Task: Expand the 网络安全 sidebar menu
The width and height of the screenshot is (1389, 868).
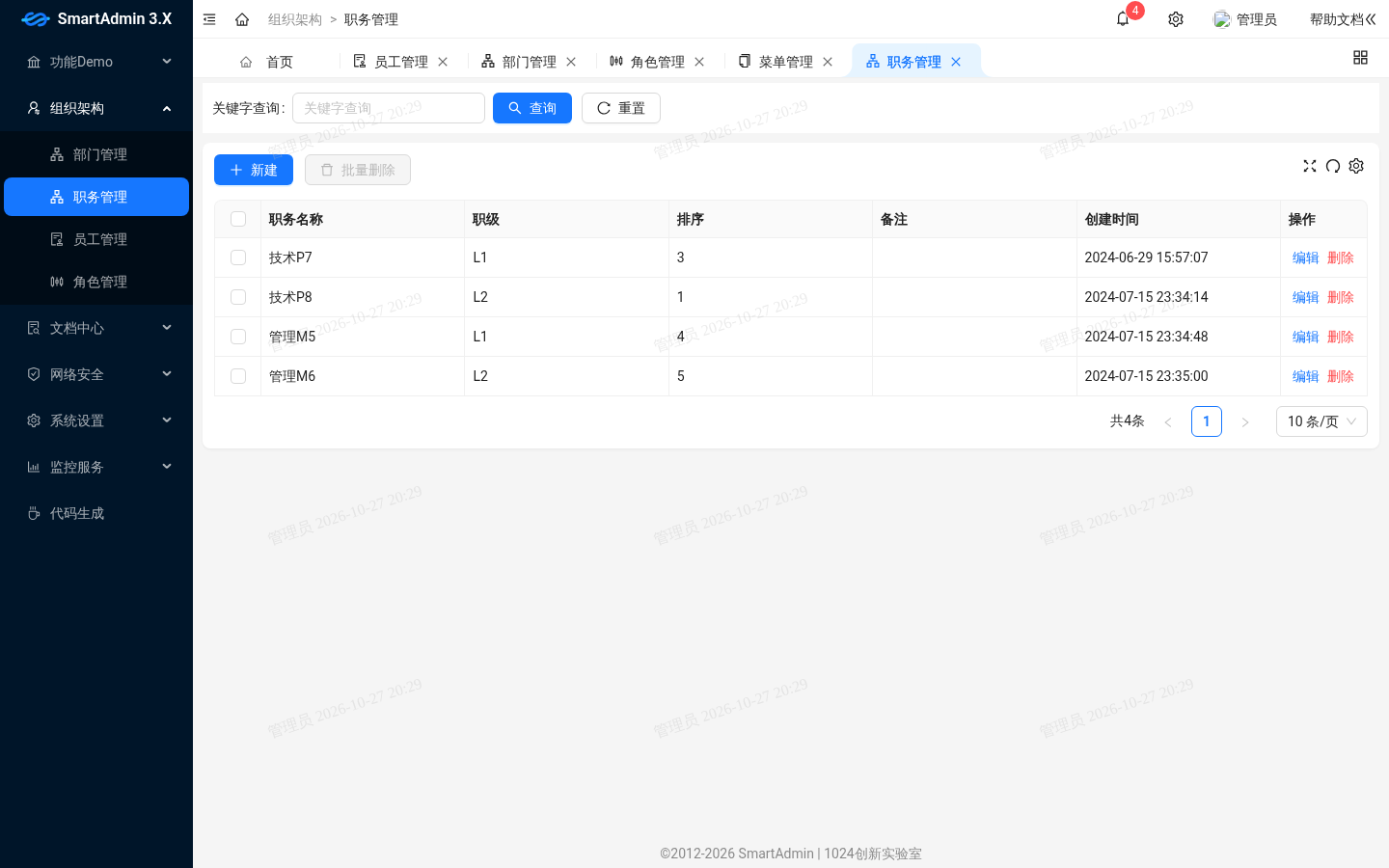Action: point(96,374)
